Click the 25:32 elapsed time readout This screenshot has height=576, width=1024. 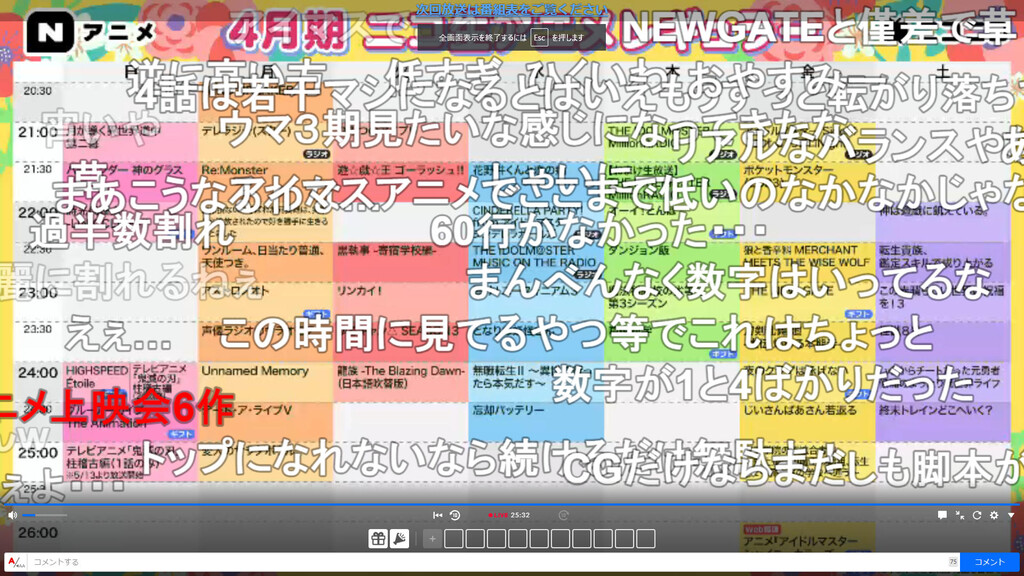pyautogui.click(x=520, y=515)
